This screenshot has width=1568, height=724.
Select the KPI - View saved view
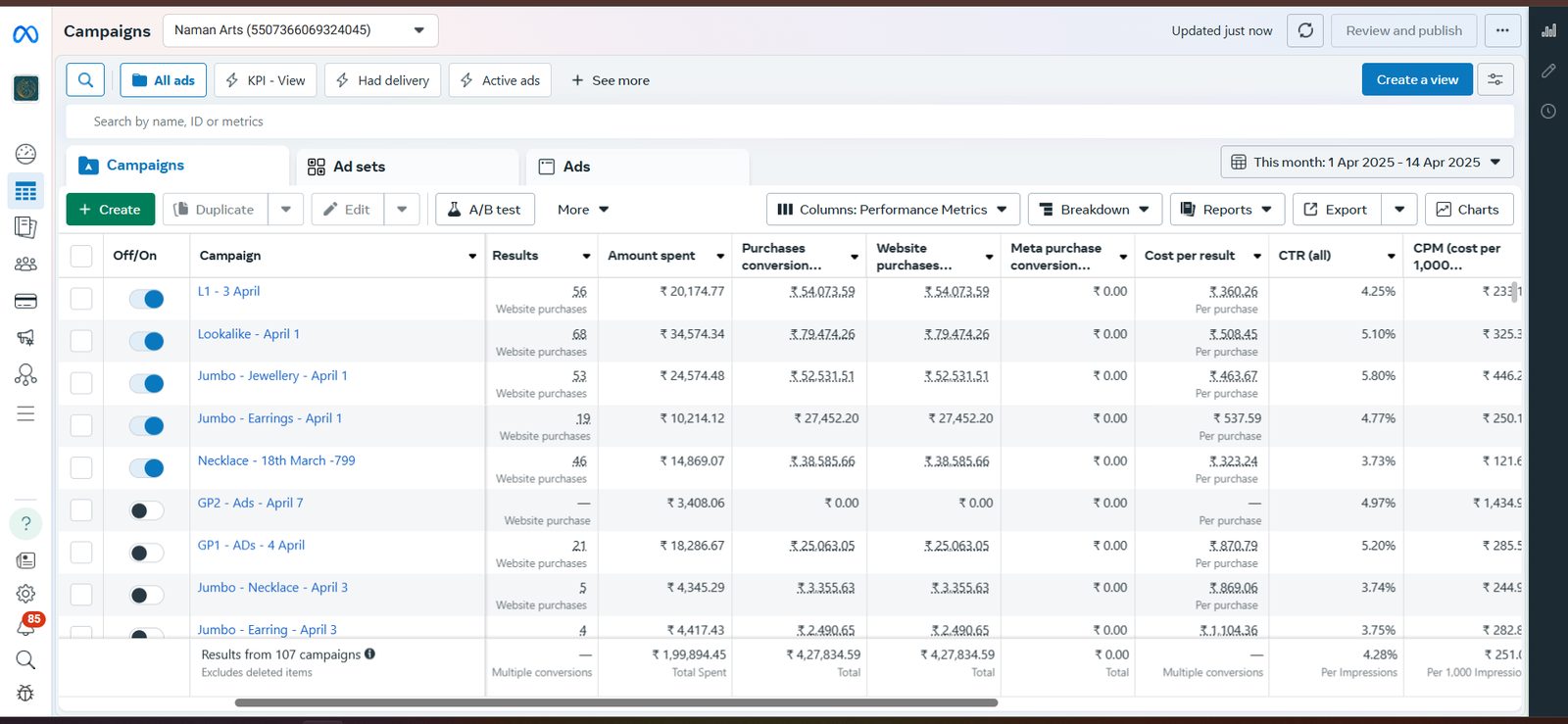click(x=265, y=80)
